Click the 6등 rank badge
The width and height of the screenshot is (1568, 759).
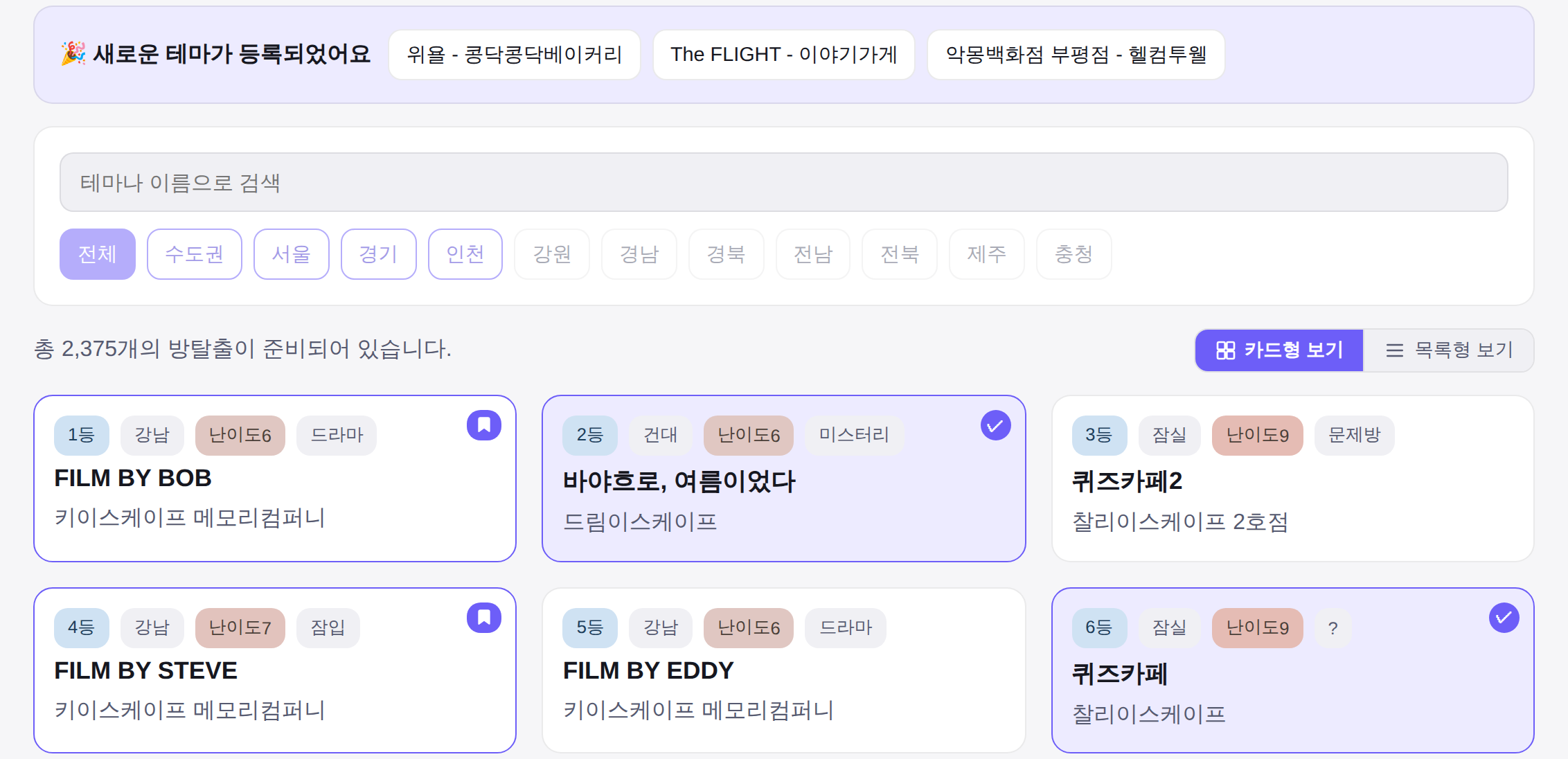tap(1099, 627)
